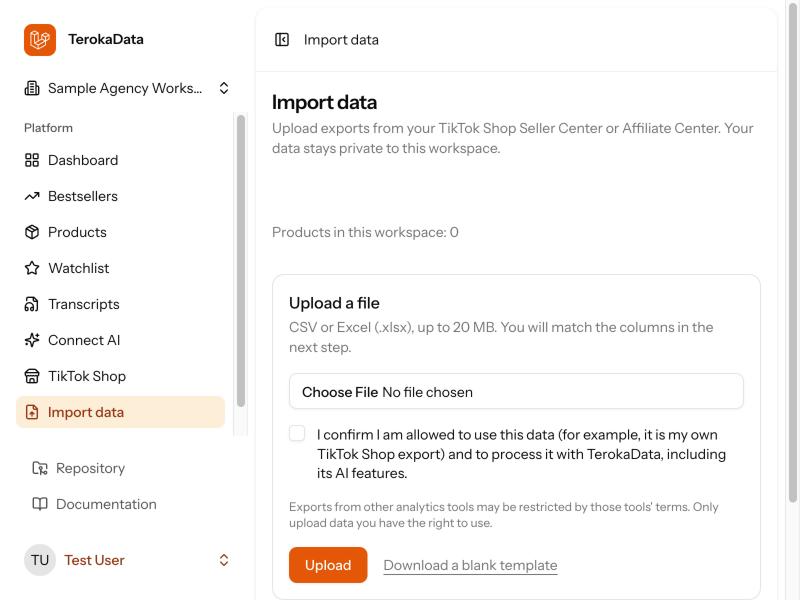
Task: Click the TU user avatar
Action: (40, 560)
